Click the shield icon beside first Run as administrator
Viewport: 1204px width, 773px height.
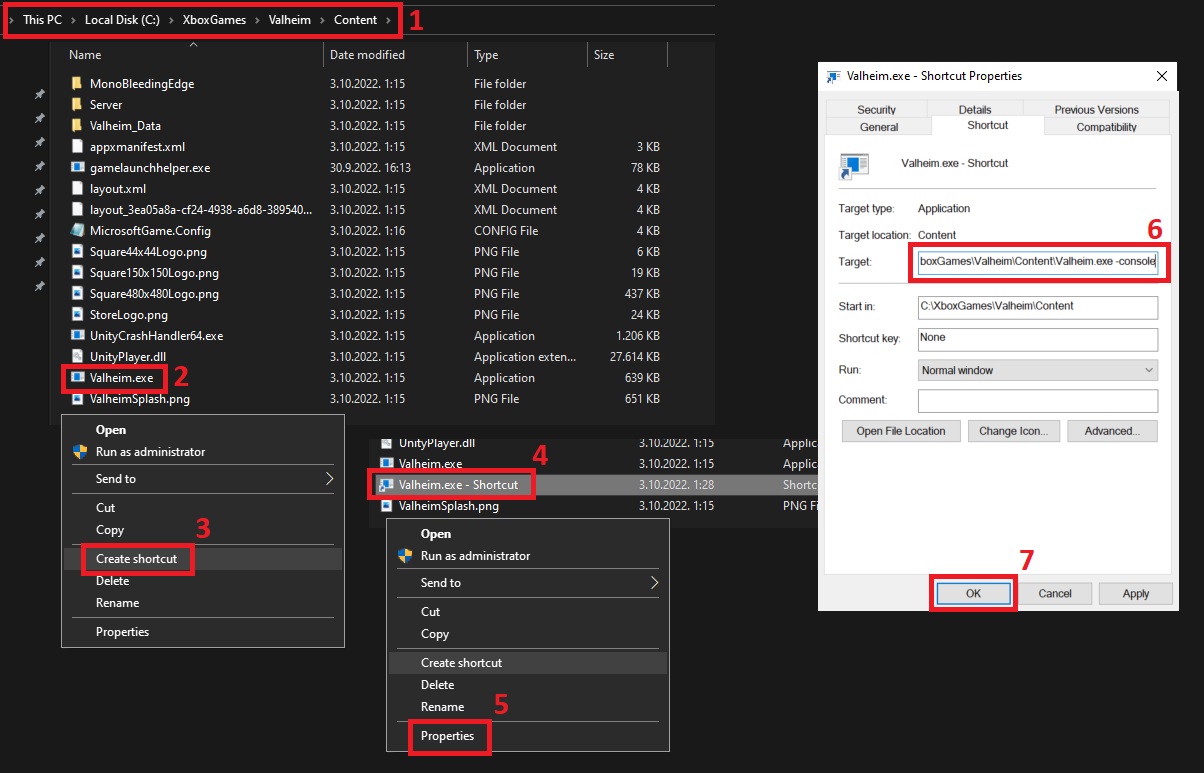point(80,452)
